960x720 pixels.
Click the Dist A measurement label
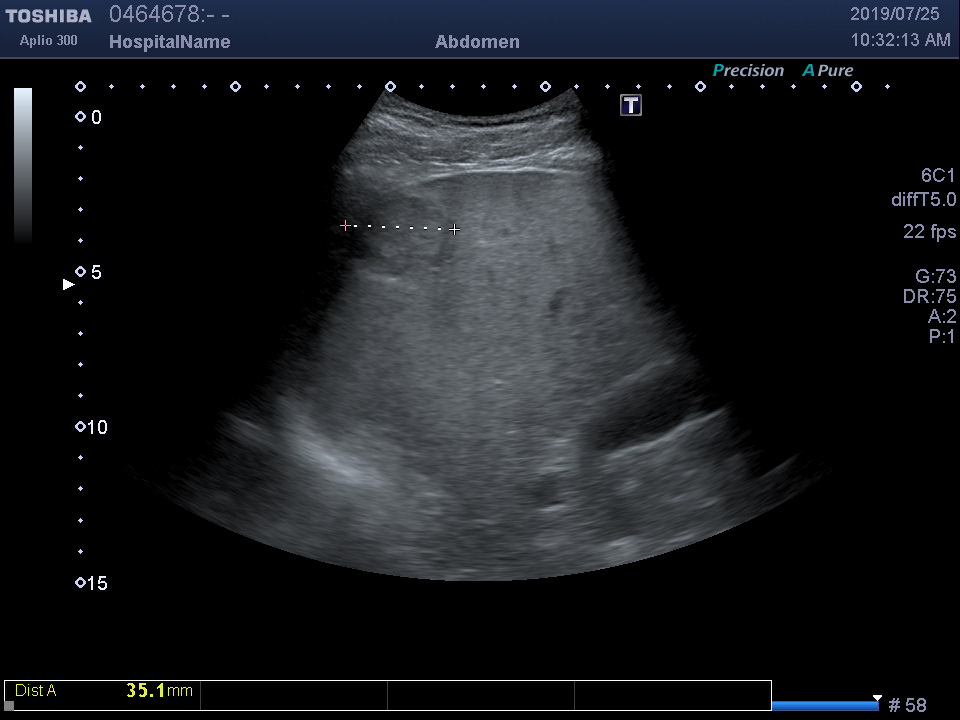coord(36,691)
